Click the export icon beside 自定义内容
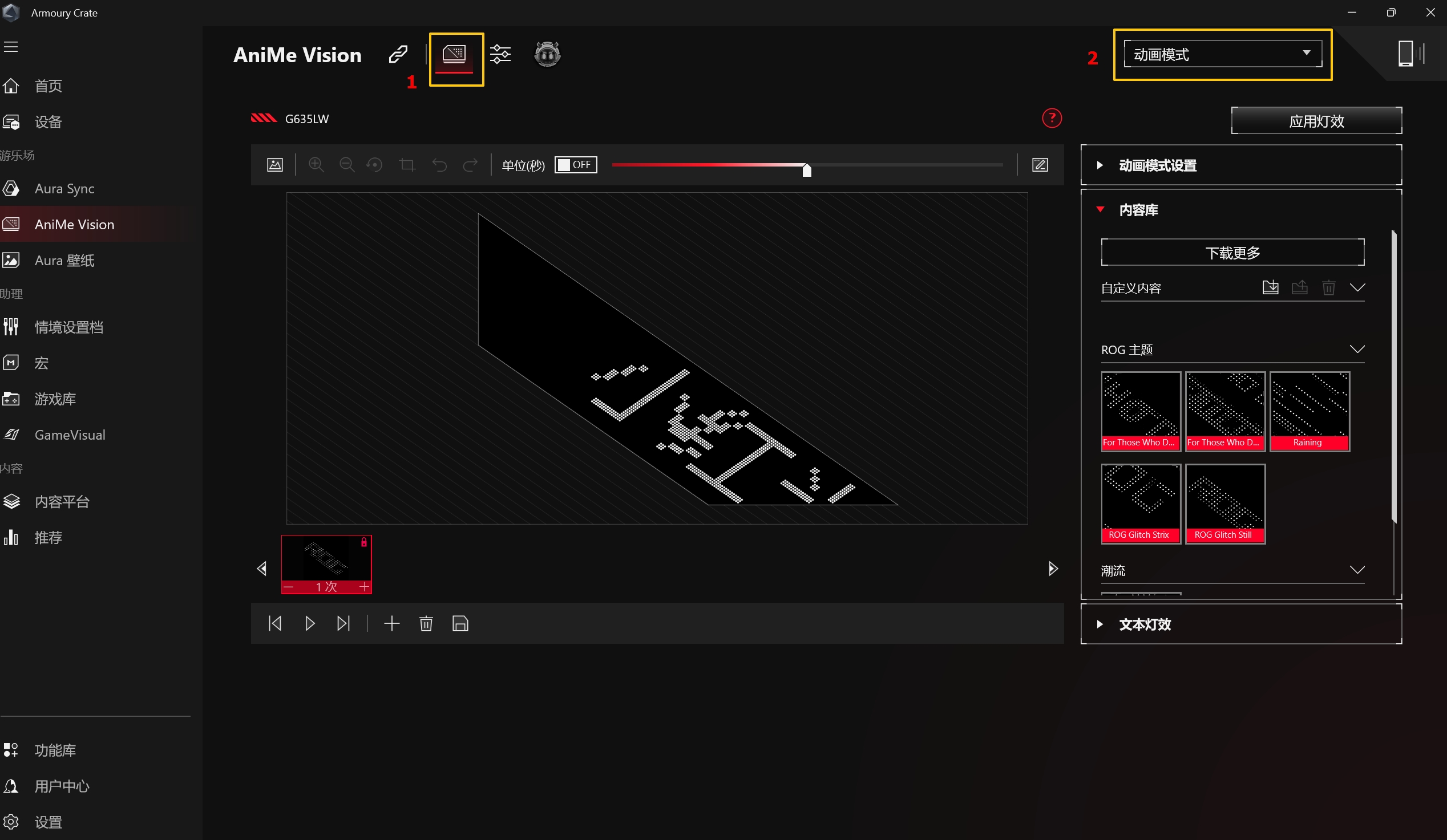This screenshot has height=840, width=1447. (1299, 287)
